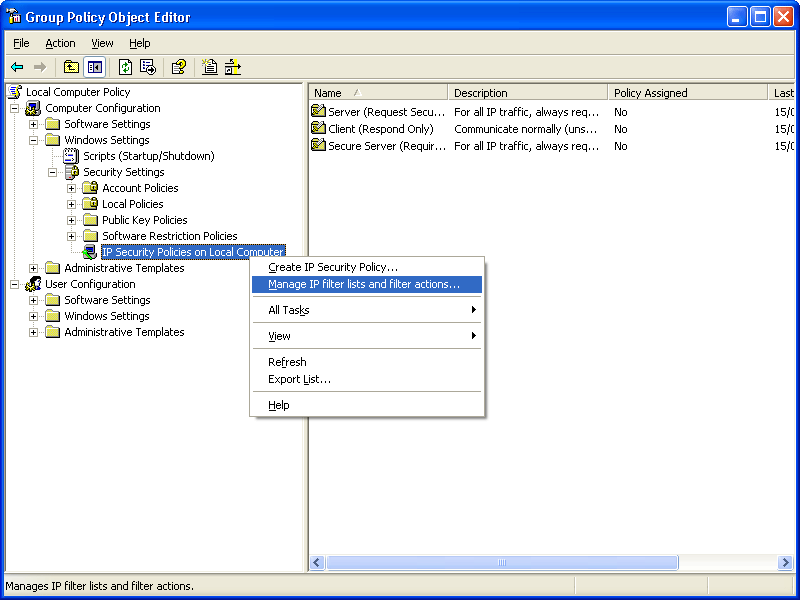
Task: Click the Forward arrow toolbar icon
Action: click(40, 67)
